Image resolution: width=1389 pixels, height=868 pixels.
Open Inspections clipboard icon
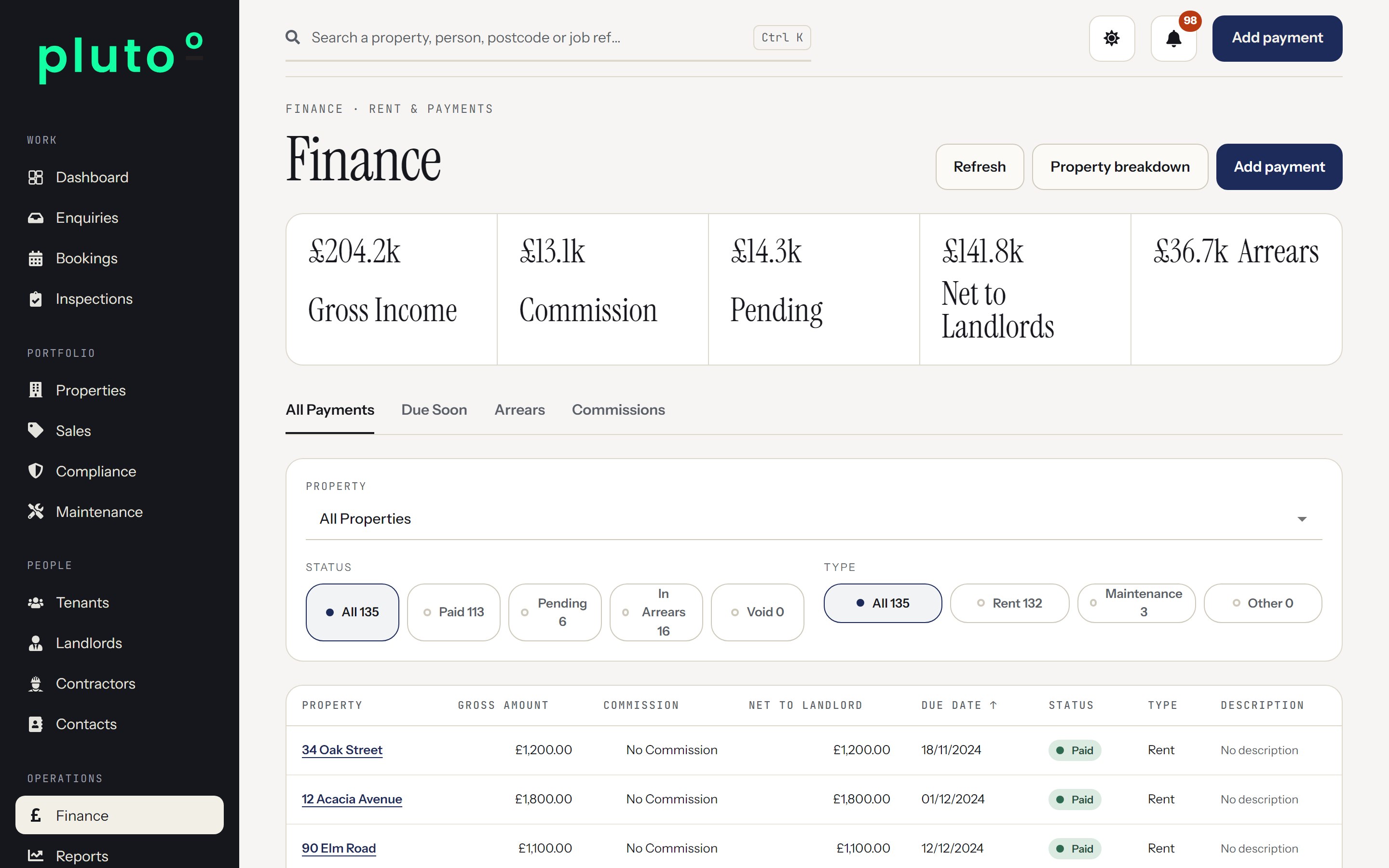36,299
